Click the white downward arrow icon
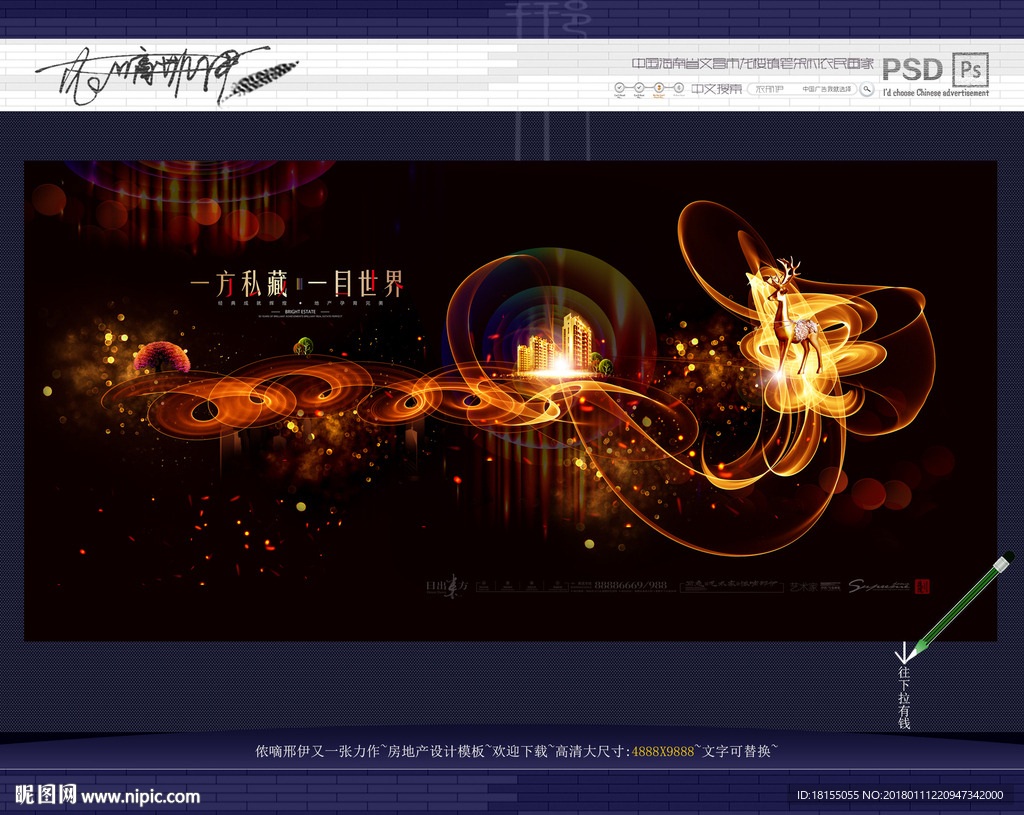The height and width of the screenshot is (815, 1024). (x=904, y=652)
